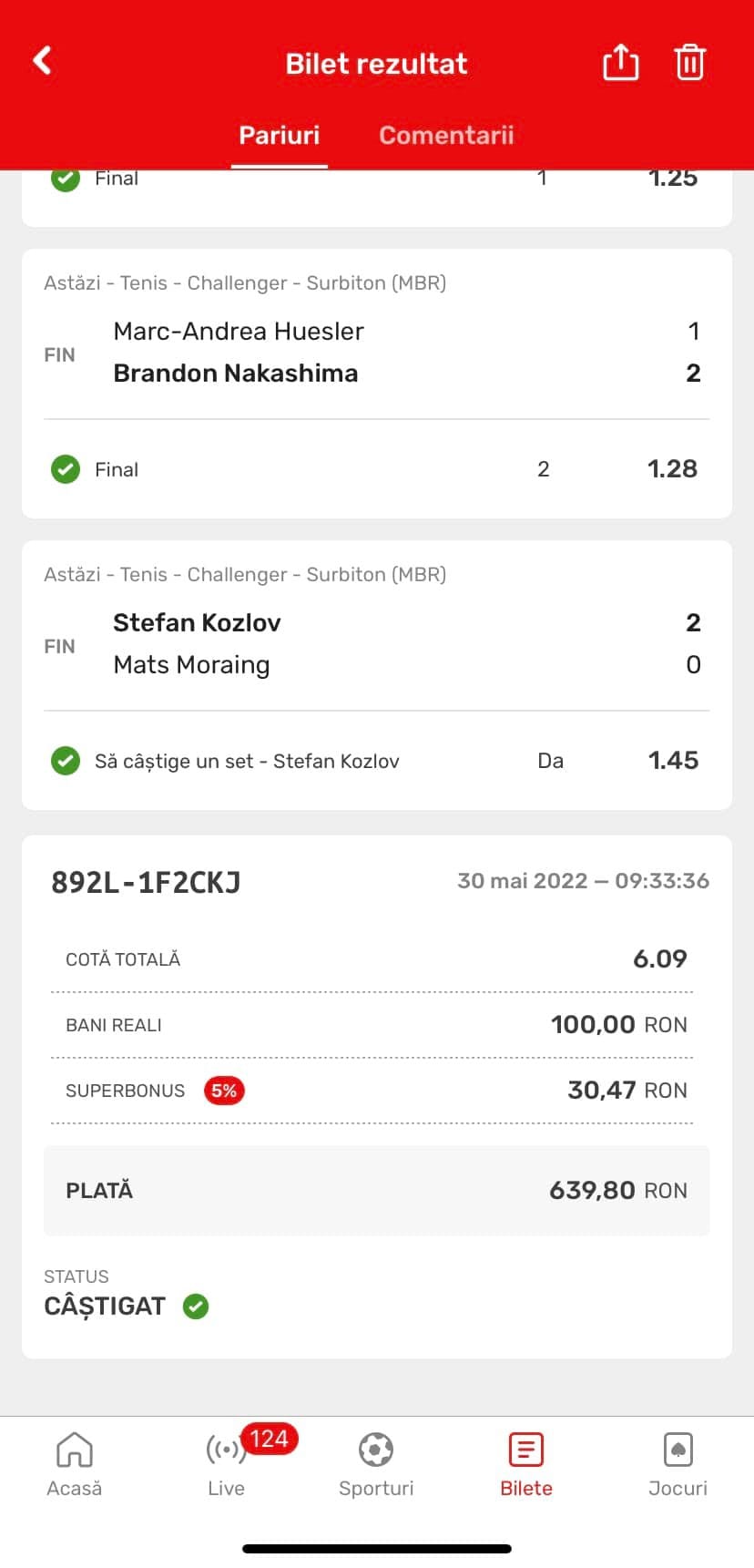Open the Acasă home icon
The height and width of the screenshot is (1568, 754).
point(75,1449)
